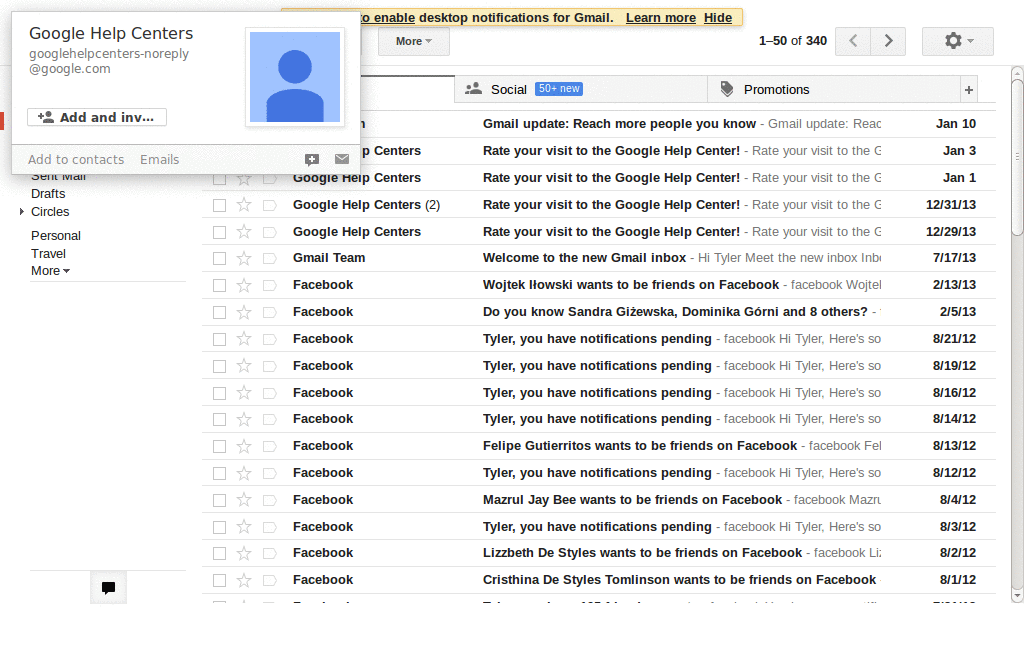The height and width of the screenshot is (645, 1024).
Task: Go to the next page with the arrow icon
Action: click(888, 41)
